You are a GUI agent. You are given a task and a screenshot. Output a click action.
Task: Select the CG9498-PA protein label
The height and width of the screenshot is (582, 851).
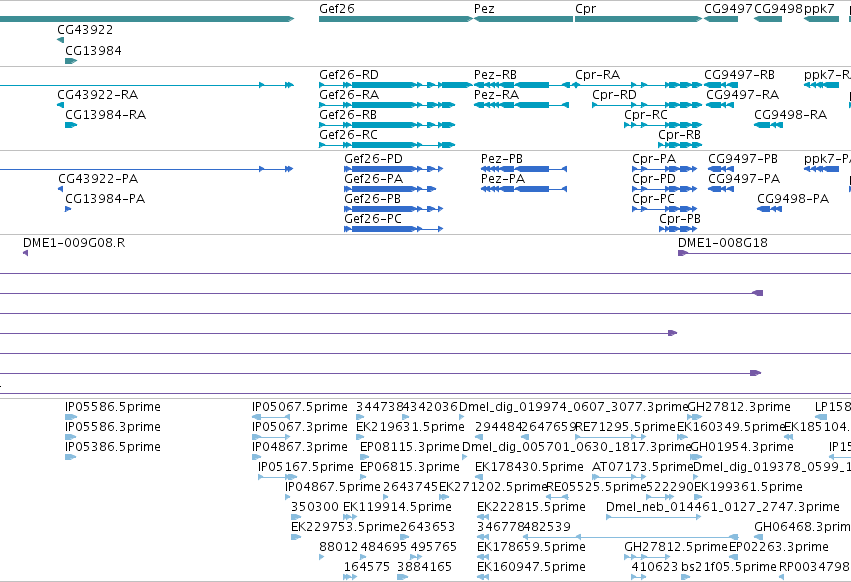pyautogui.click(x=793, y=199)
